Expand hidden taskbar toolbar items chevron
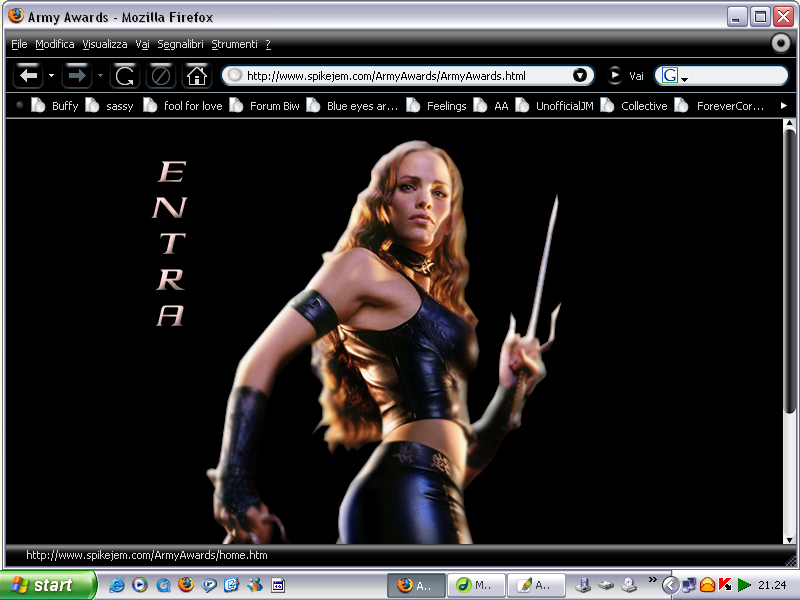This screenshot has height=600, width=800. tap(653, 579)
